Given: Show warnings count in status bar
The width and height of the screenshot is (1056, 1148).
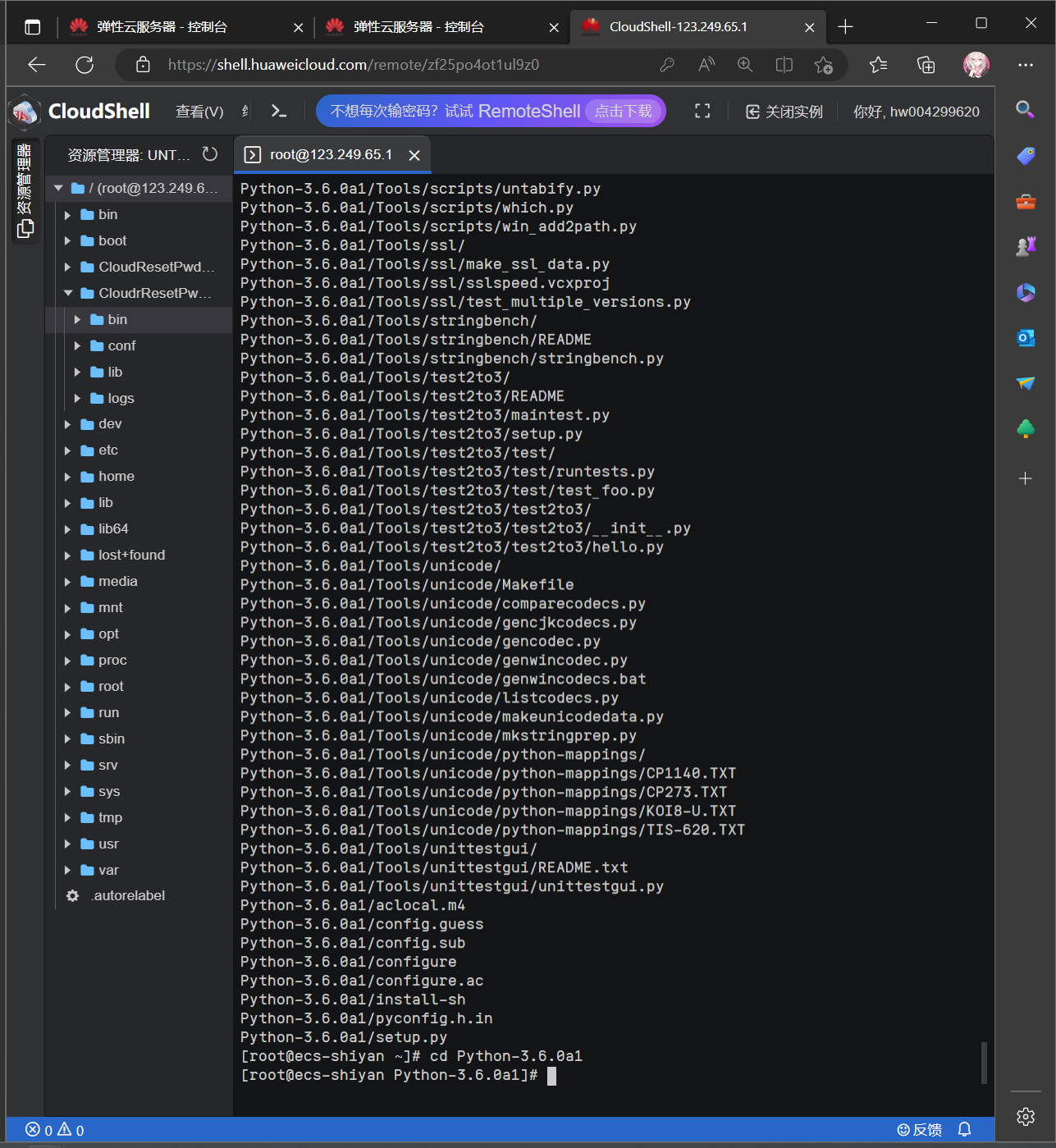Looking at the screenshot, I should (71, 1130).
